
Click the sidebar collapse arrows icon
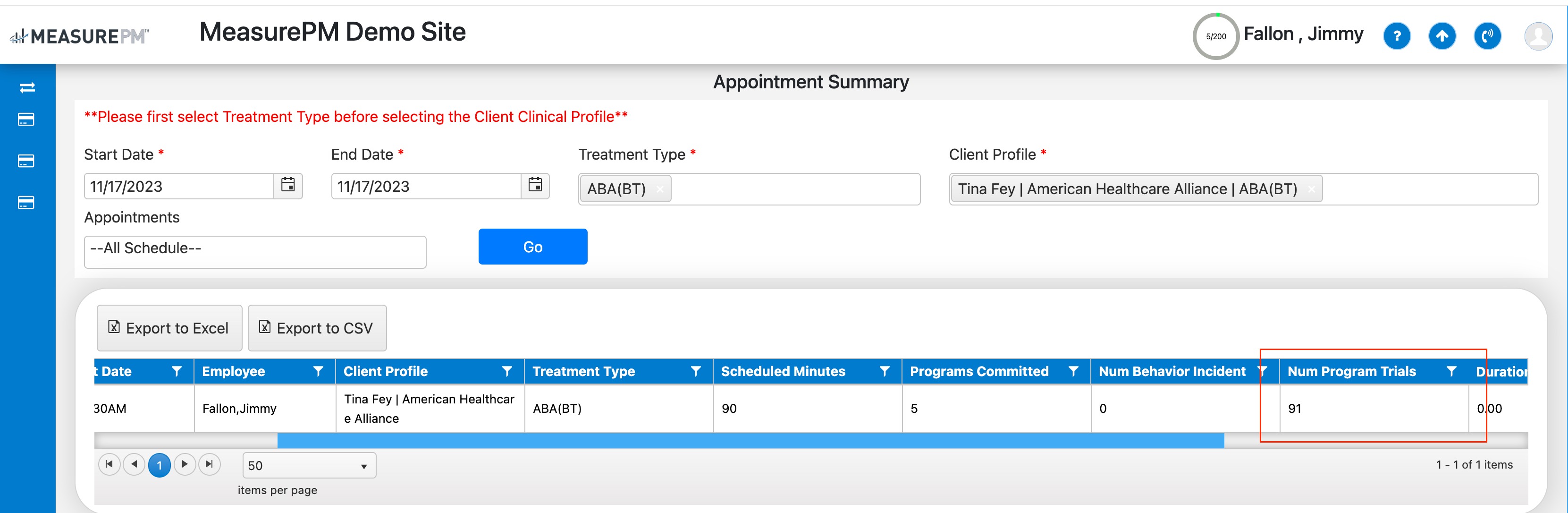pyautogui.click(x=27, y=88)
